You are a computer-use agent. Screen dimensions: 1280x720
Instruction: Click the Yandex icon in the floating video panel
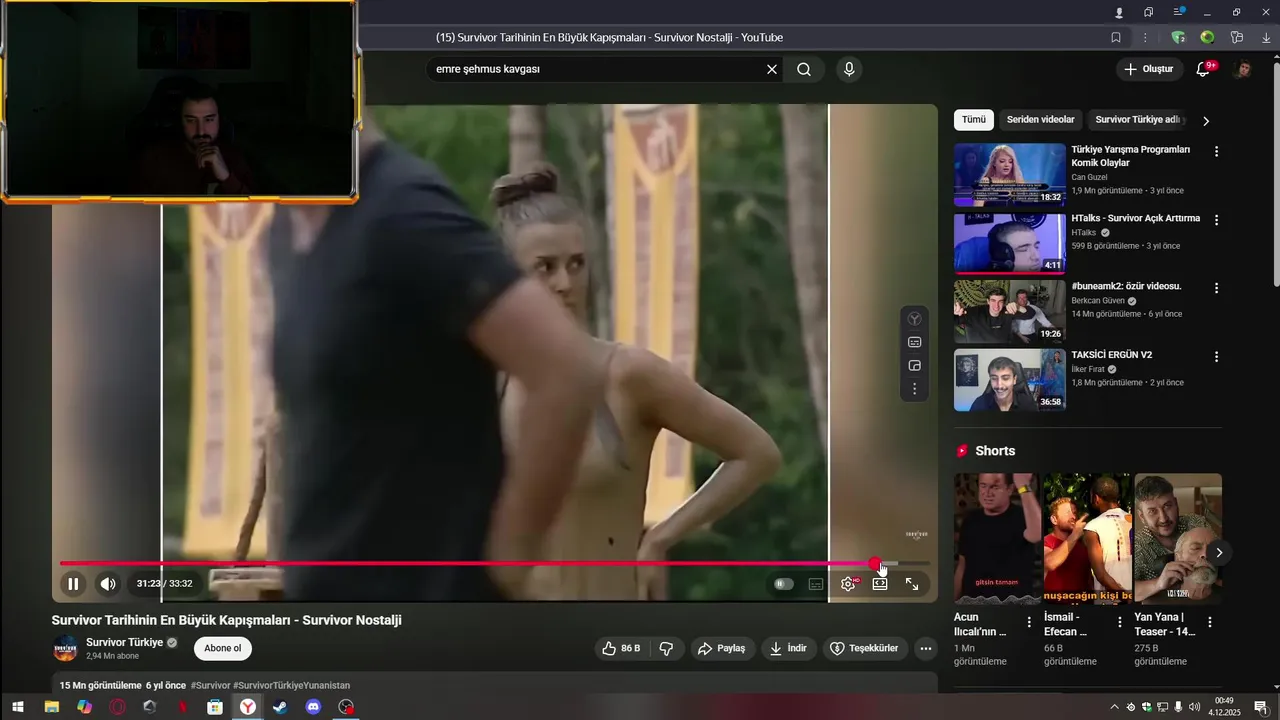[914, 319]
